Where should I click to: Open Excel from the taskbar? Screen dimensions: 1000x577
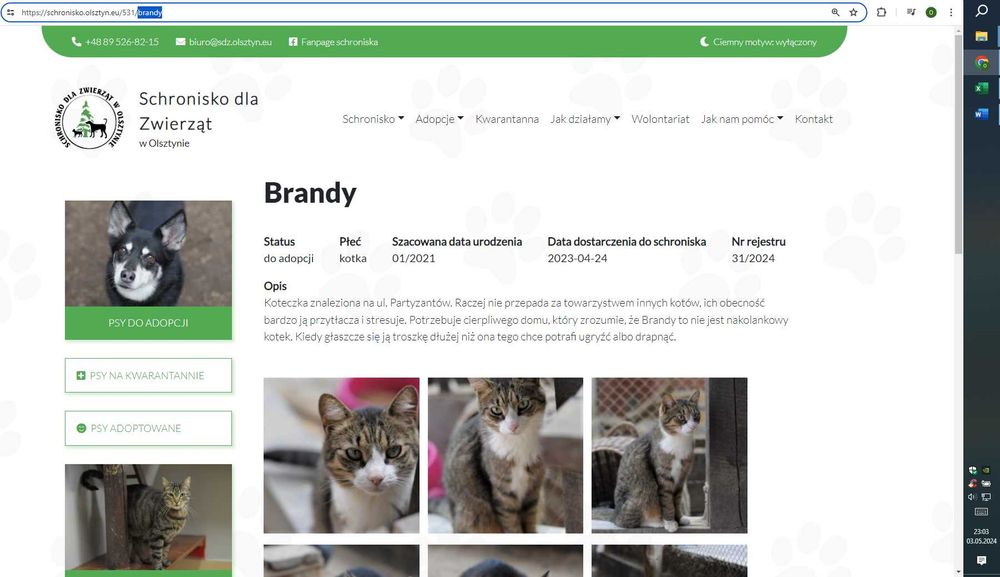click(x=982, y=89)
